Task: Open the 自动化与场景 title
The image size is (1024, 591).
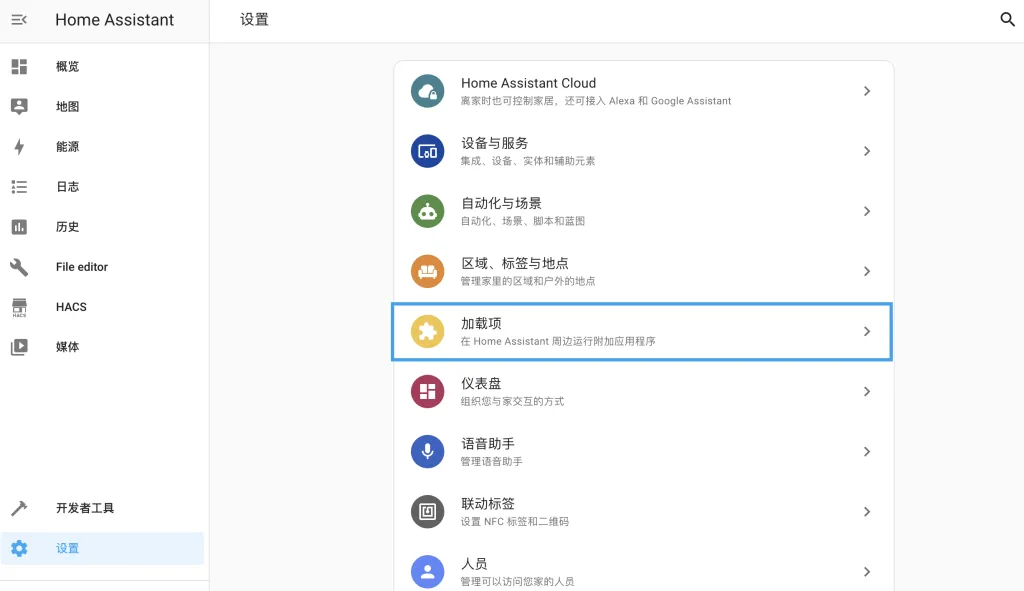Action: tap(502, 204)
